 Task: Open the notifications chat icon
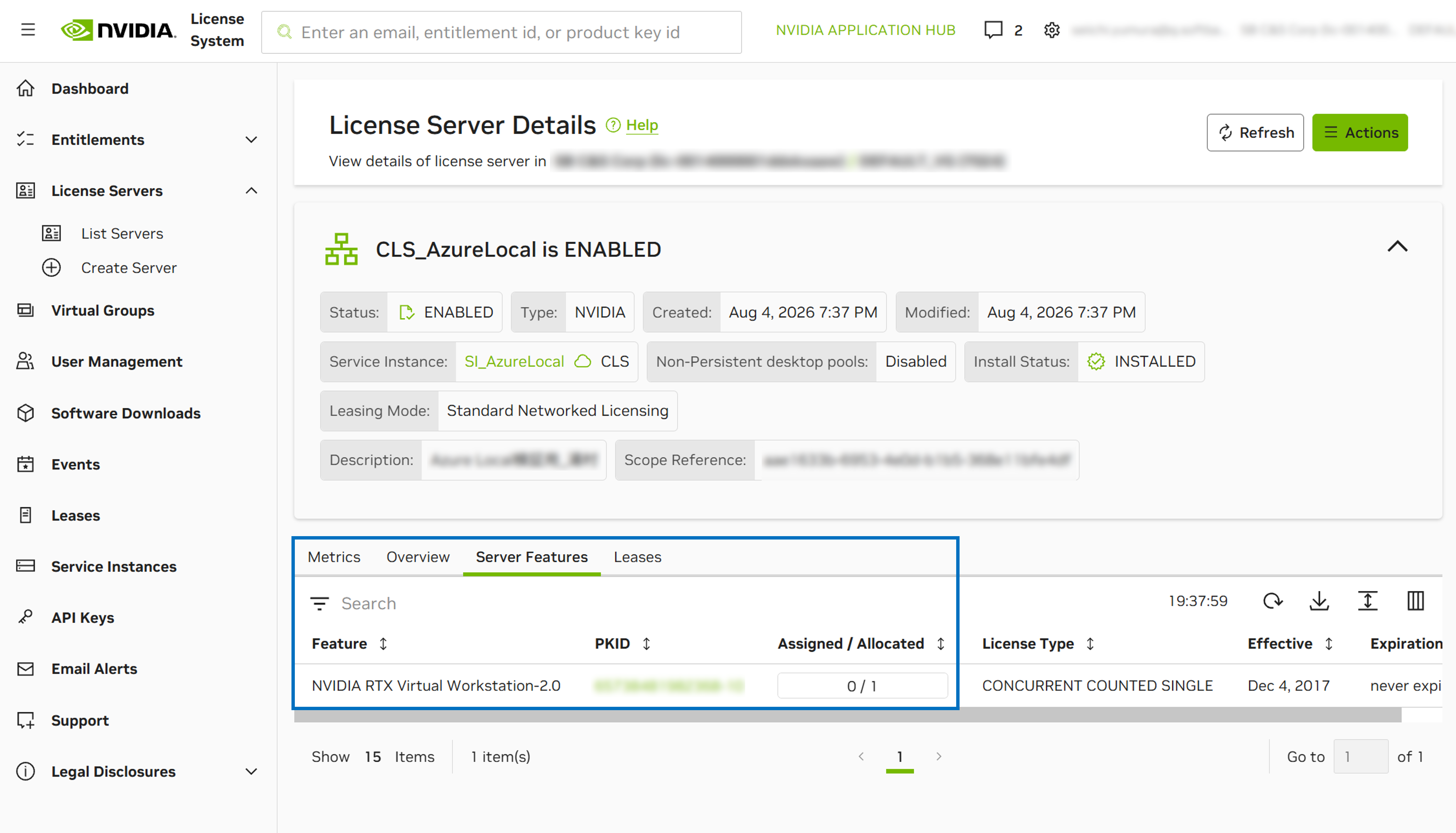pos(993,30)
